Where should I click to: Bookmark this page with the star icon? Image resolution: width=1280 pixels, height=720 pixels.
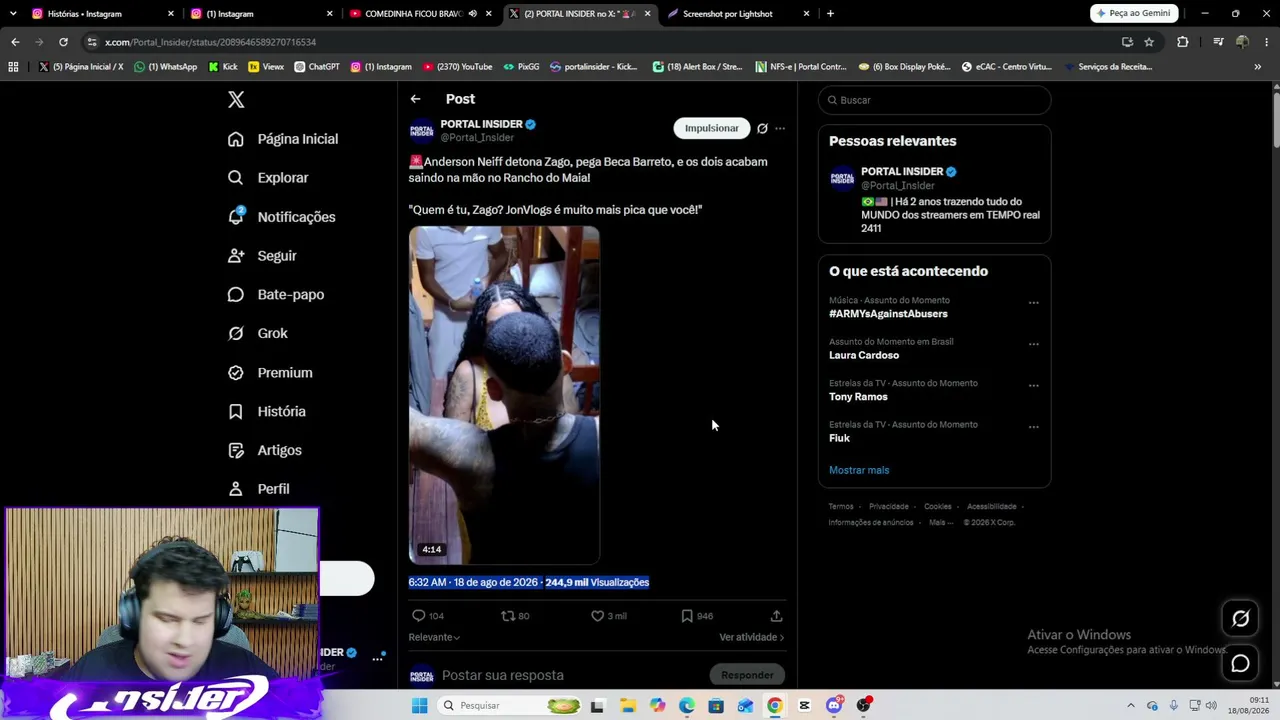[1149, 42]
